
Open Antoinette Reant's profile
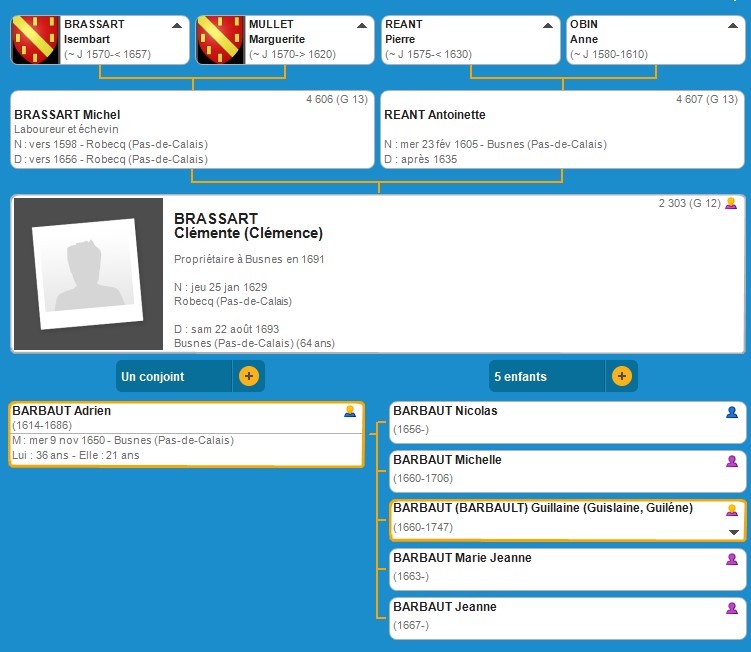pos(435,115)
